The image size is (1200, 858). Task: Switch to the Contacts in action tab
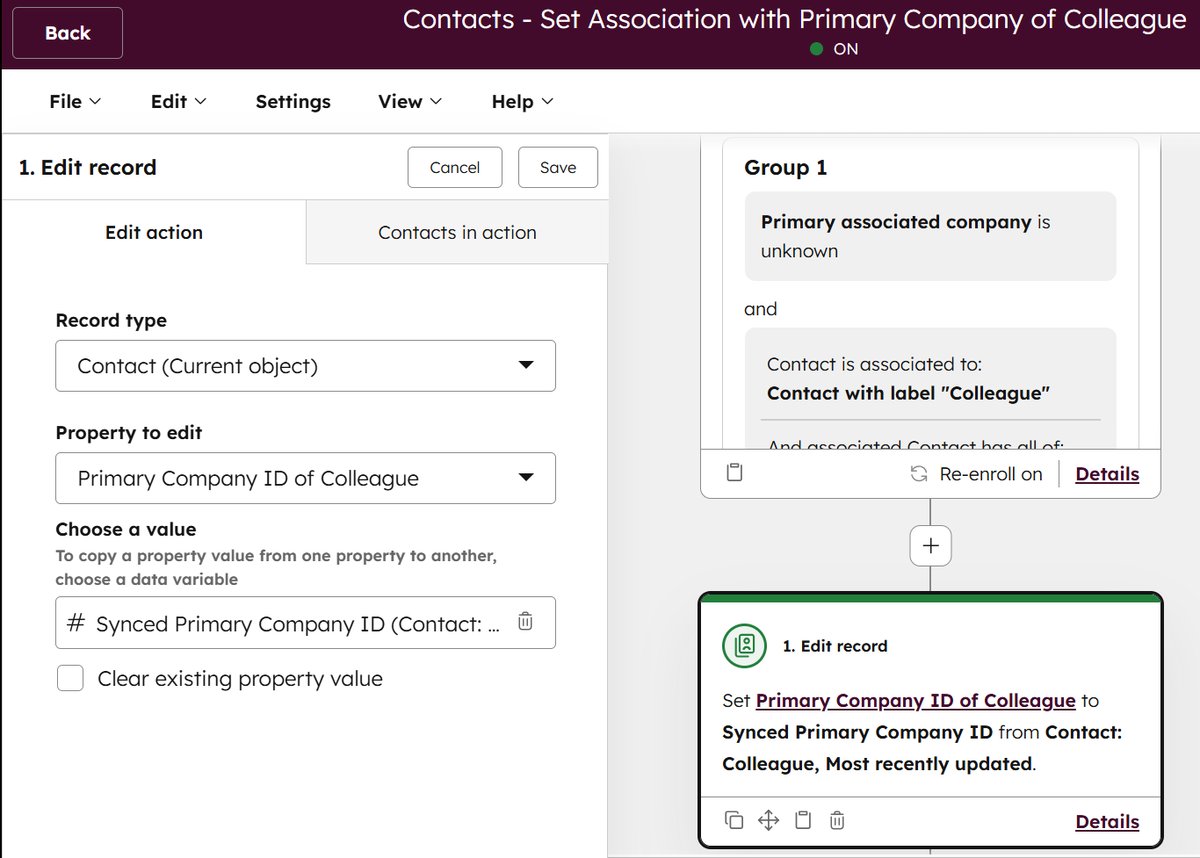pos(456,232)
